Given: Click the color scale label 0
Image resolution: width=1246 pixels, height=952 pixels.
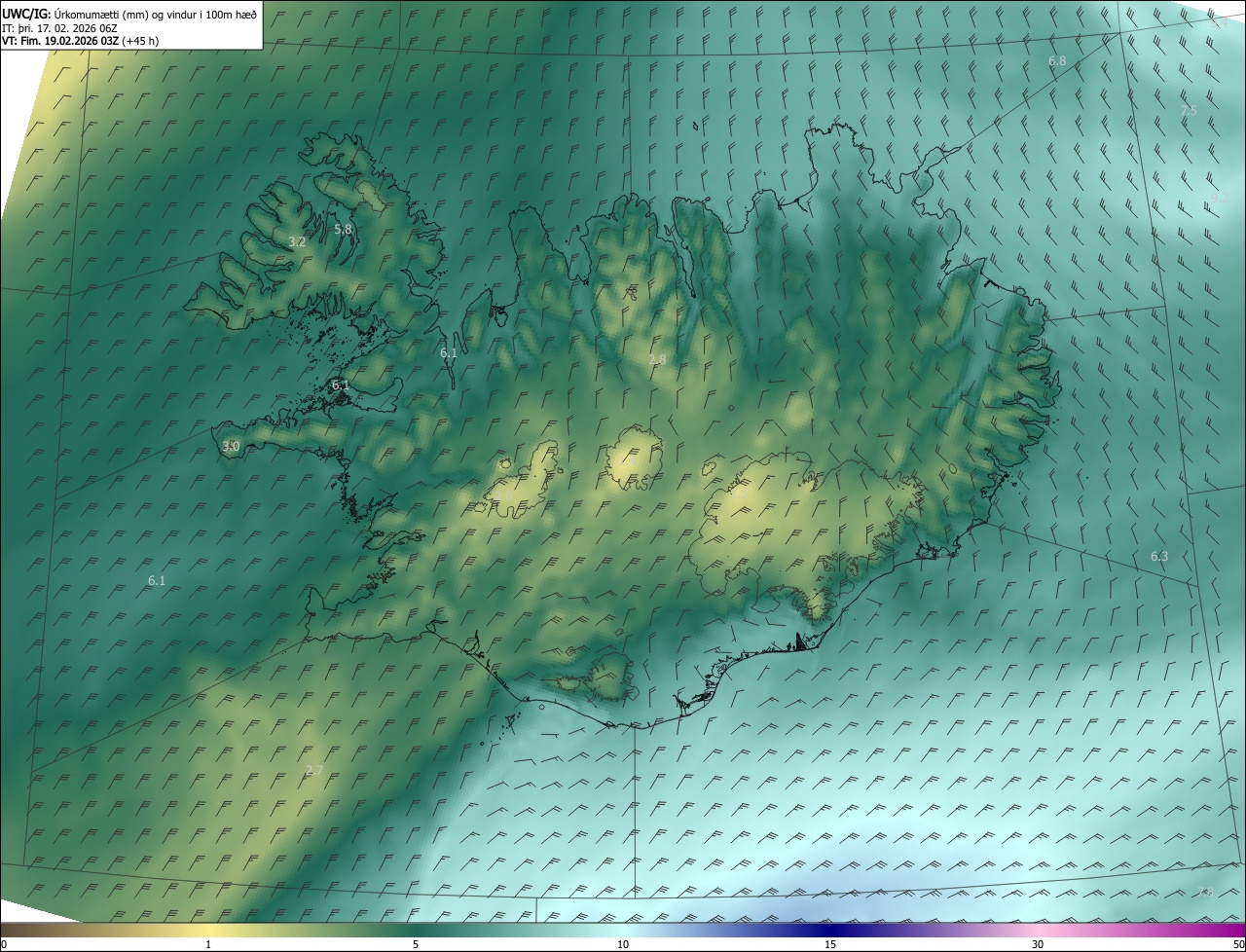Looking at the screenshot, I should (4, 945).
